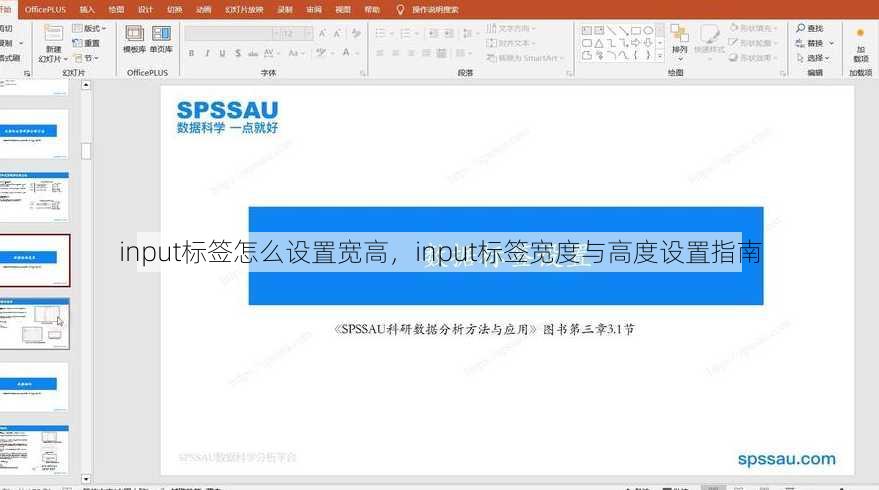Click slide panel scrollbar down arrow
Viewport: 879px width, 490px height.
pos(86,479)
